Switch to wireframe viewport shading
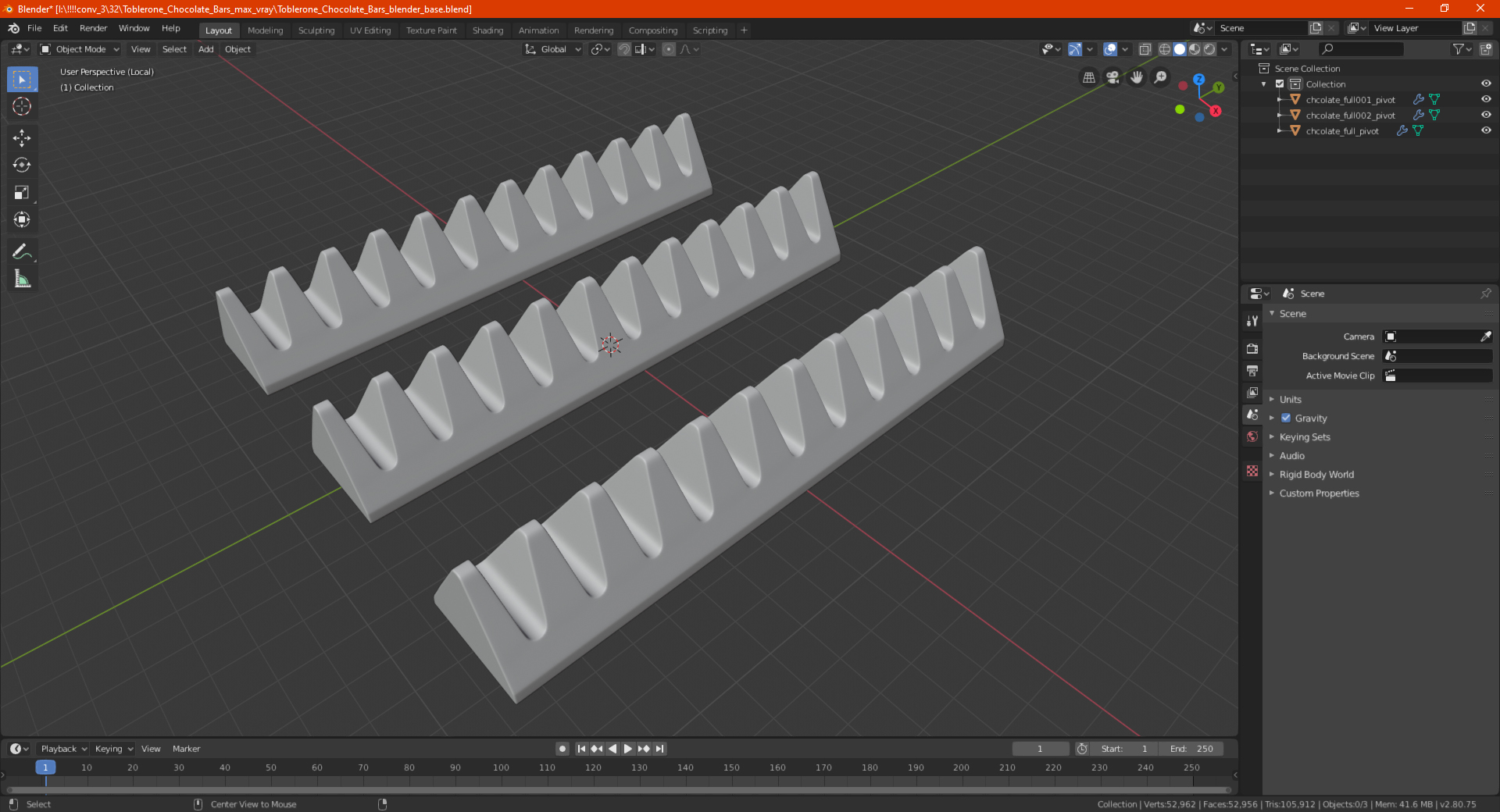This screenshot has width=1500, height=812. [x=1164, y=49]
